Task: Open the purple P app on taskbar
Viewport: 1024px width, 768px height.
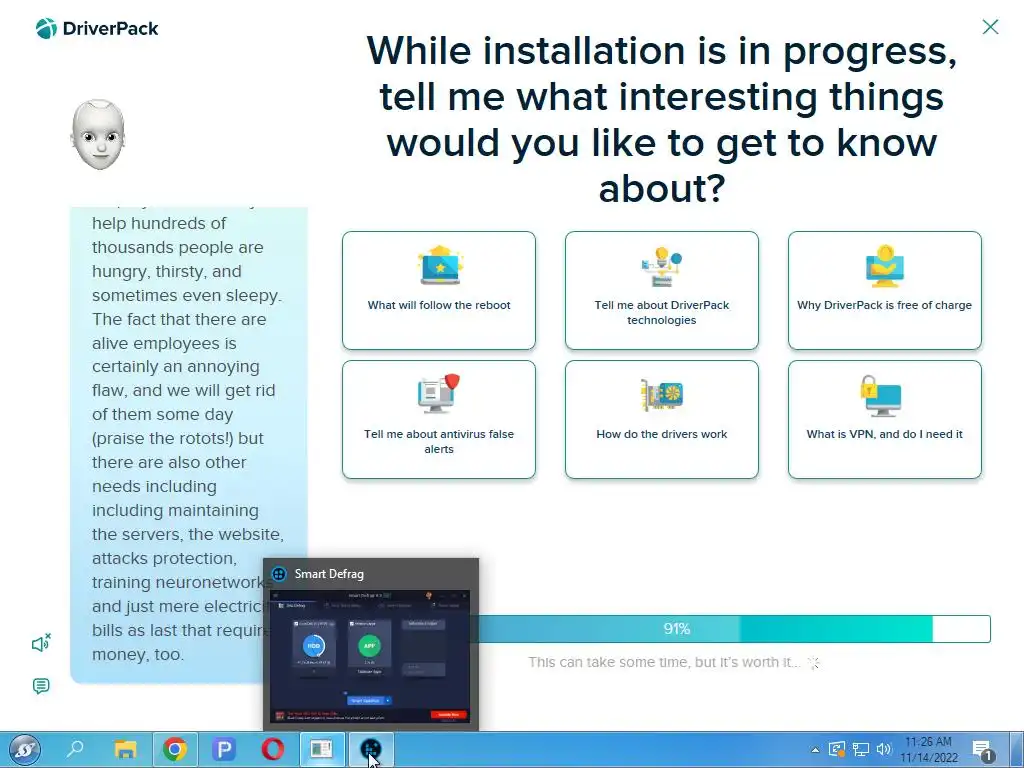Action: pos(223,749)
